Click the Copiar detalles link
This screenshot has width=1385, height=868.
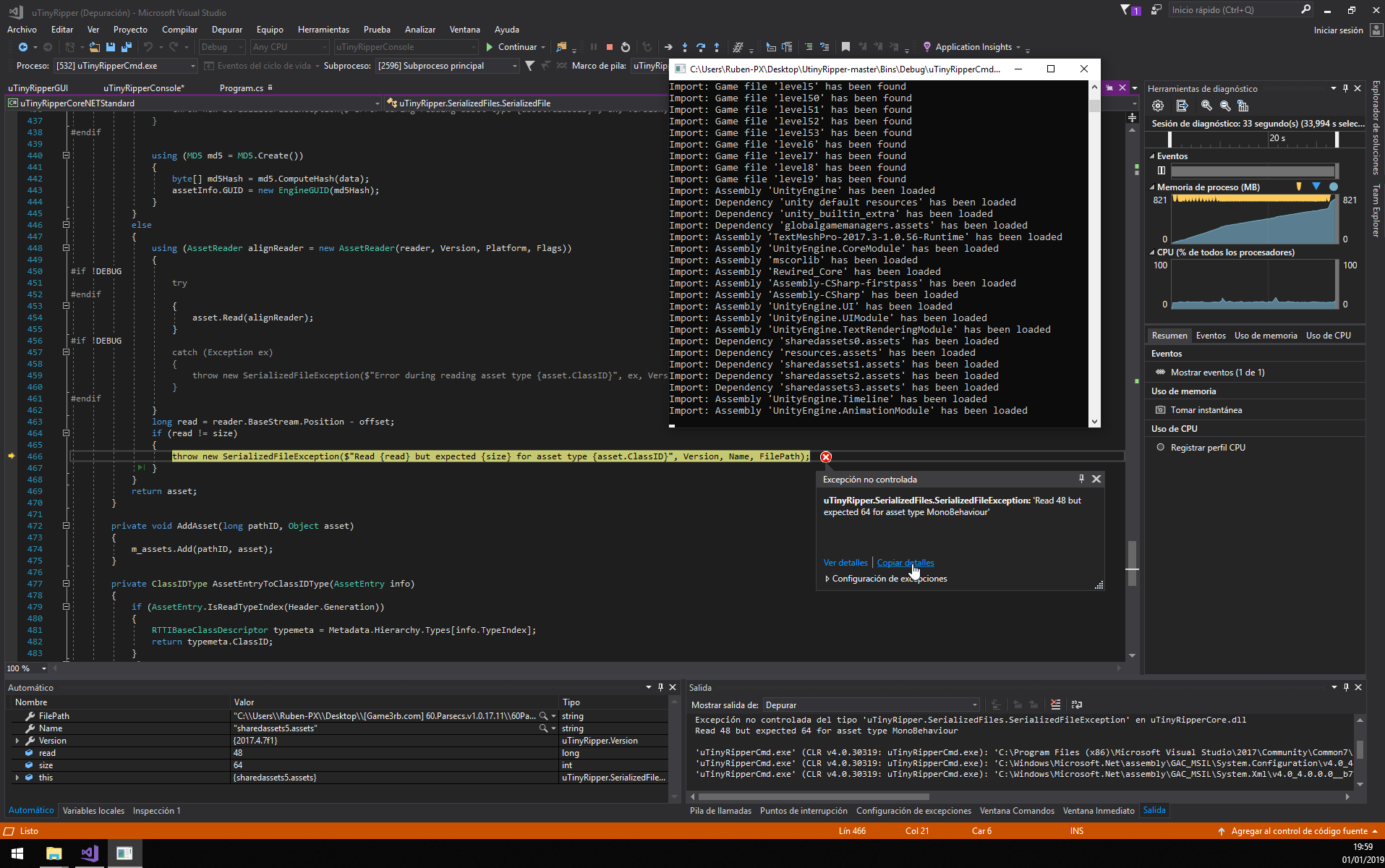point(905,562)
